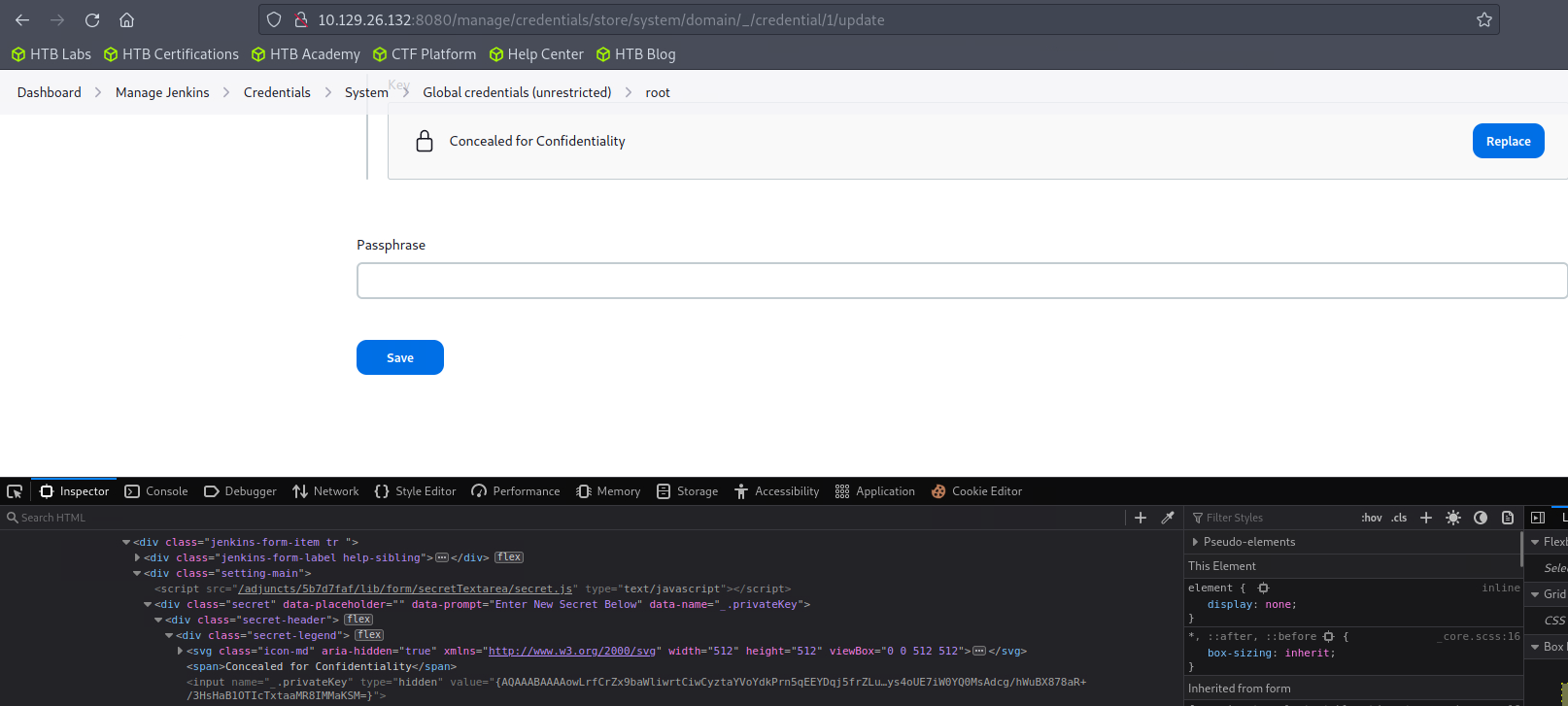The height and width of the screenshot is (706, 1568).
Task: Switch to the Performance tab
Action: 516,491
